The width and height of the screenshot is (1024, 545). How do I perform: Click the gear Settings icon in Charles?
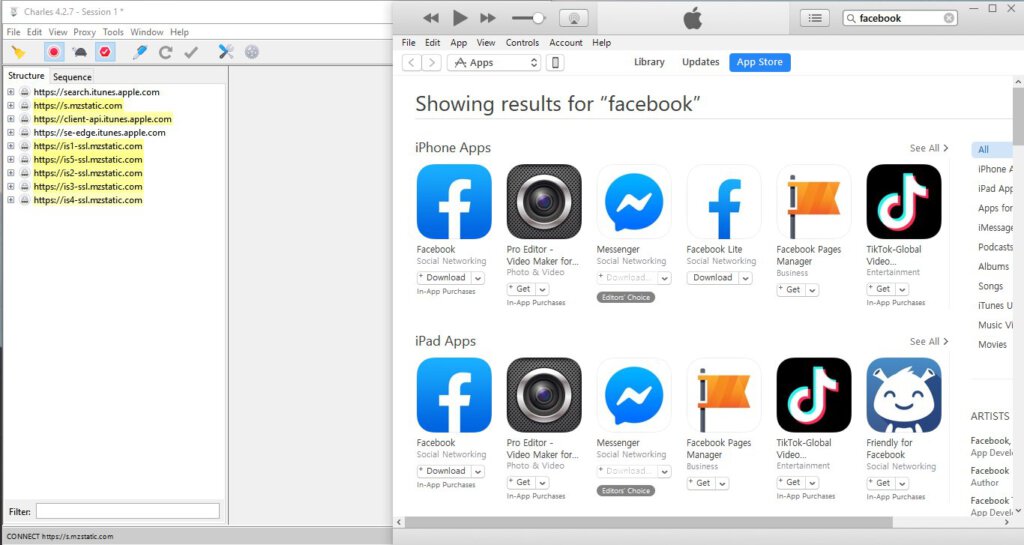point(251,52)
